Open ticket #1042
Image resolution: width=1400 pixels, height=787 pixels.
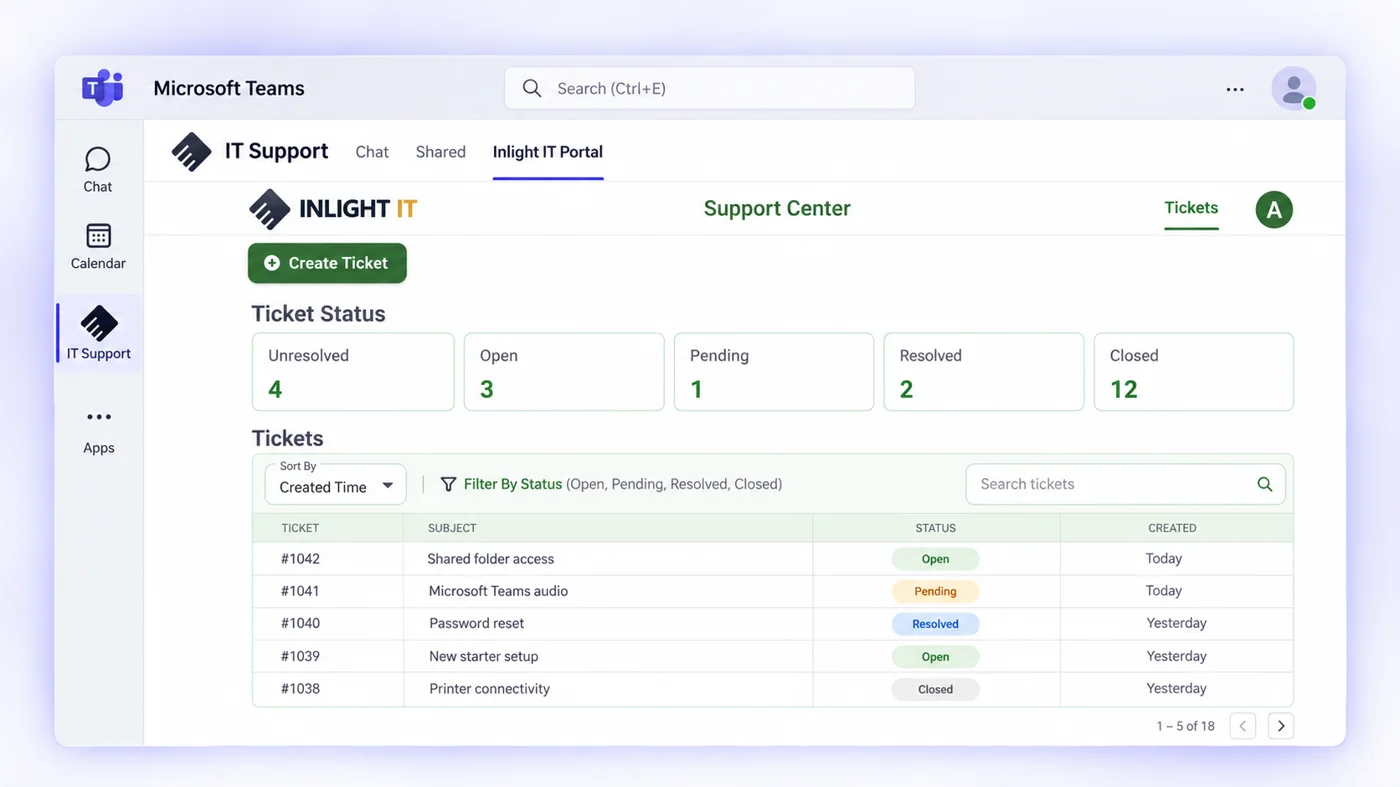300,559
